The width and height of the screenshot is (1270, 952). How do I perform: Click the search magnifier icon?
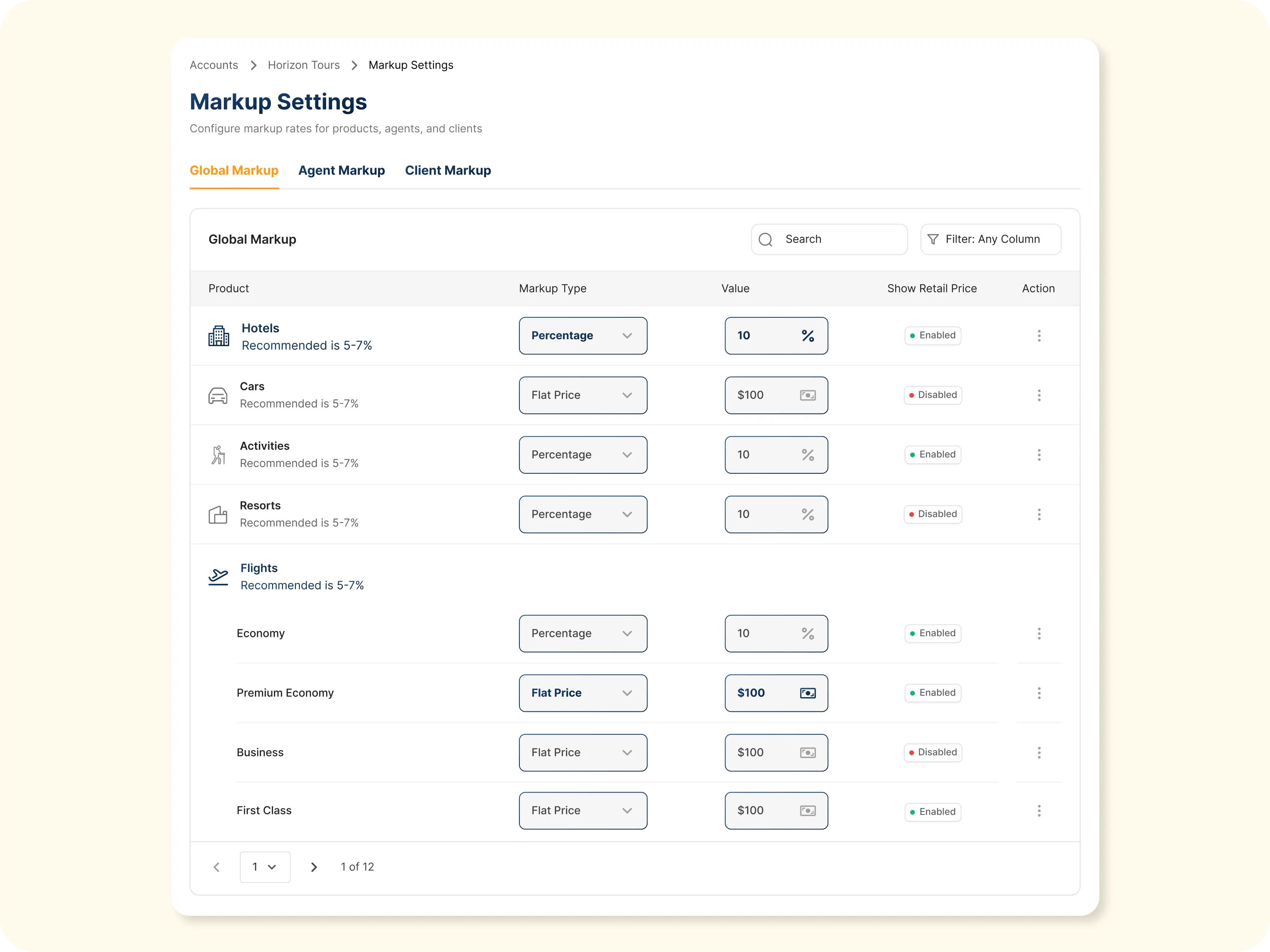[x=765, y=239]
